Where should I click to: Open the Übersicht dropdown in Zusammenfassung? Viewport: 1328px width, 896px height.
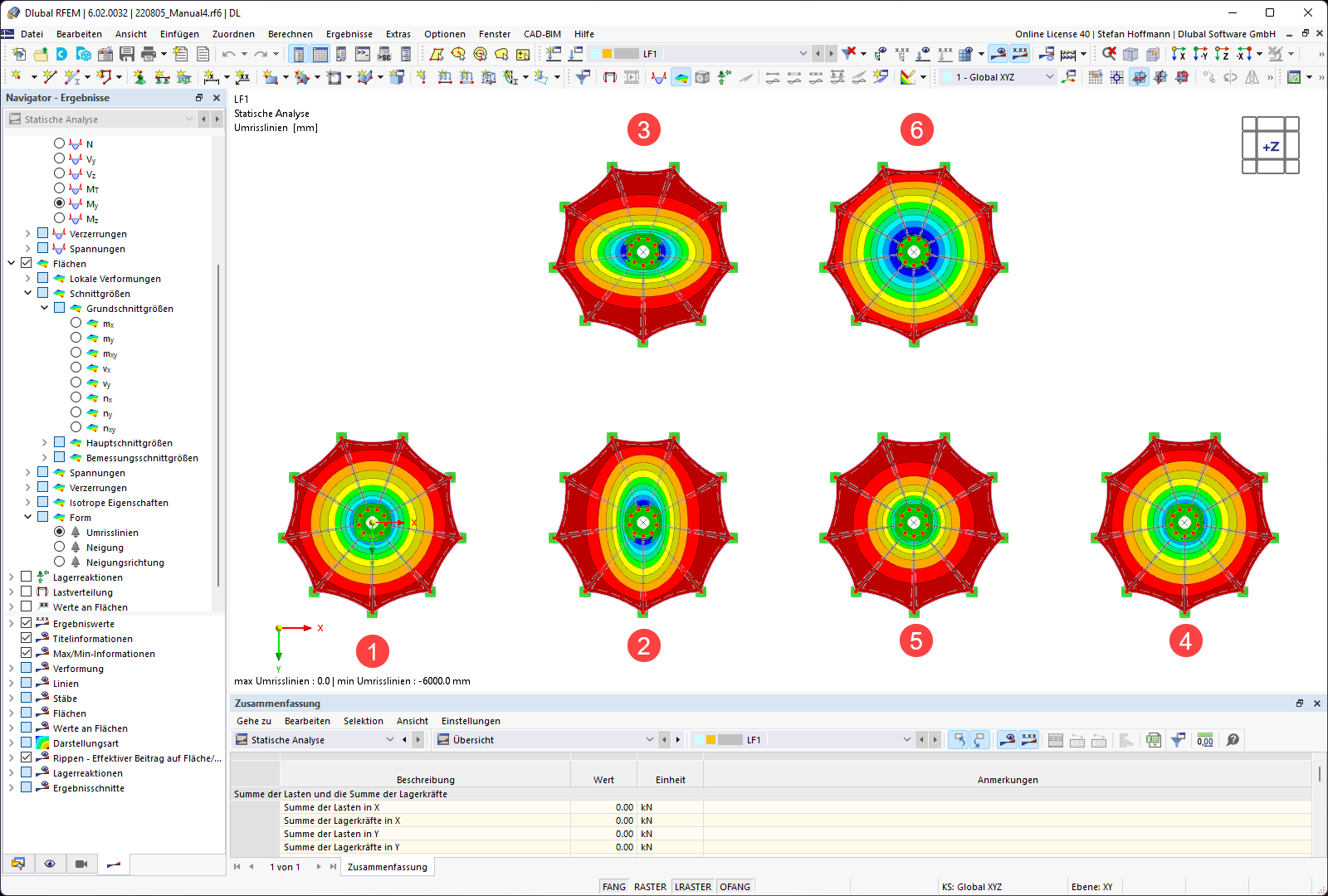(650, 740)
